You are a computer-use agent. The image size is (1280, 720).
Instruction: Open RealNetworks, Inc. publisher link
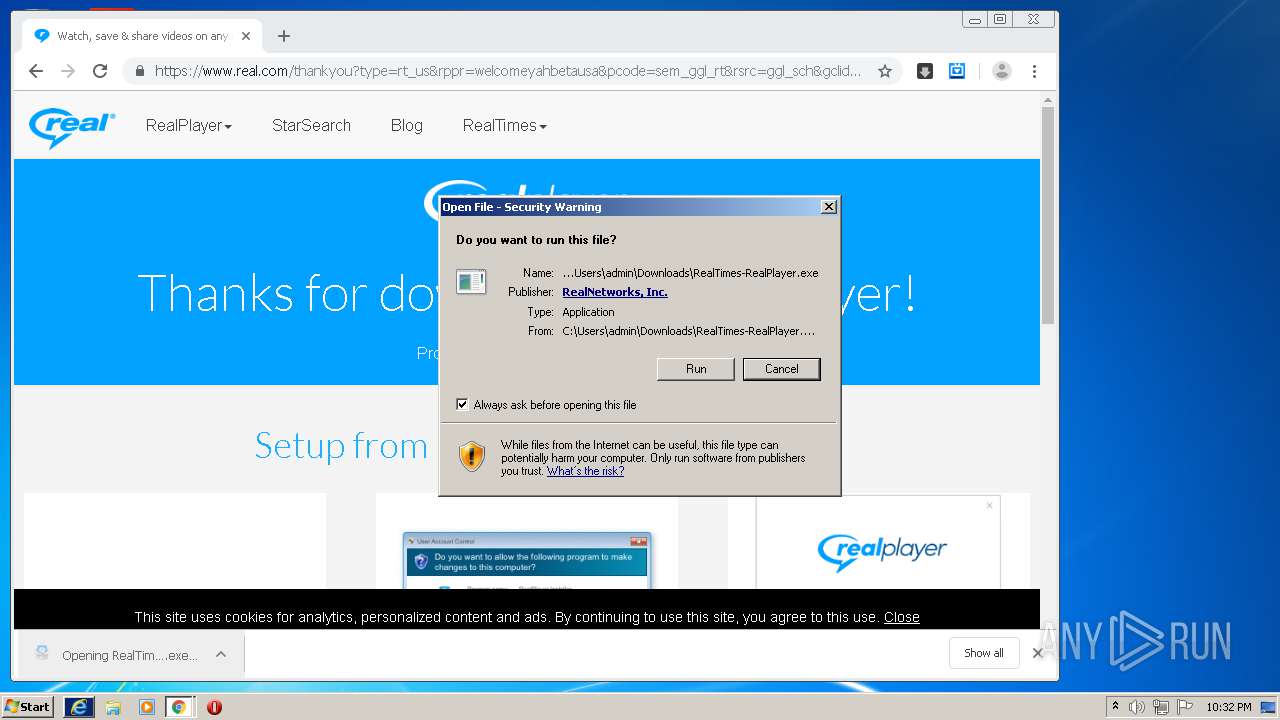click(x=615, y=292)
